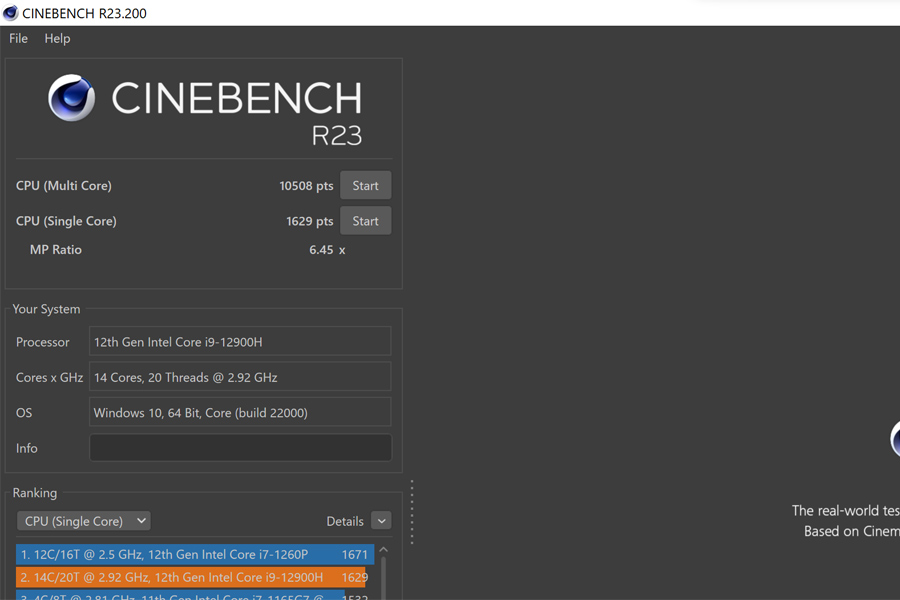Select the i9-12900H ranking entry

tap(191, 578)
